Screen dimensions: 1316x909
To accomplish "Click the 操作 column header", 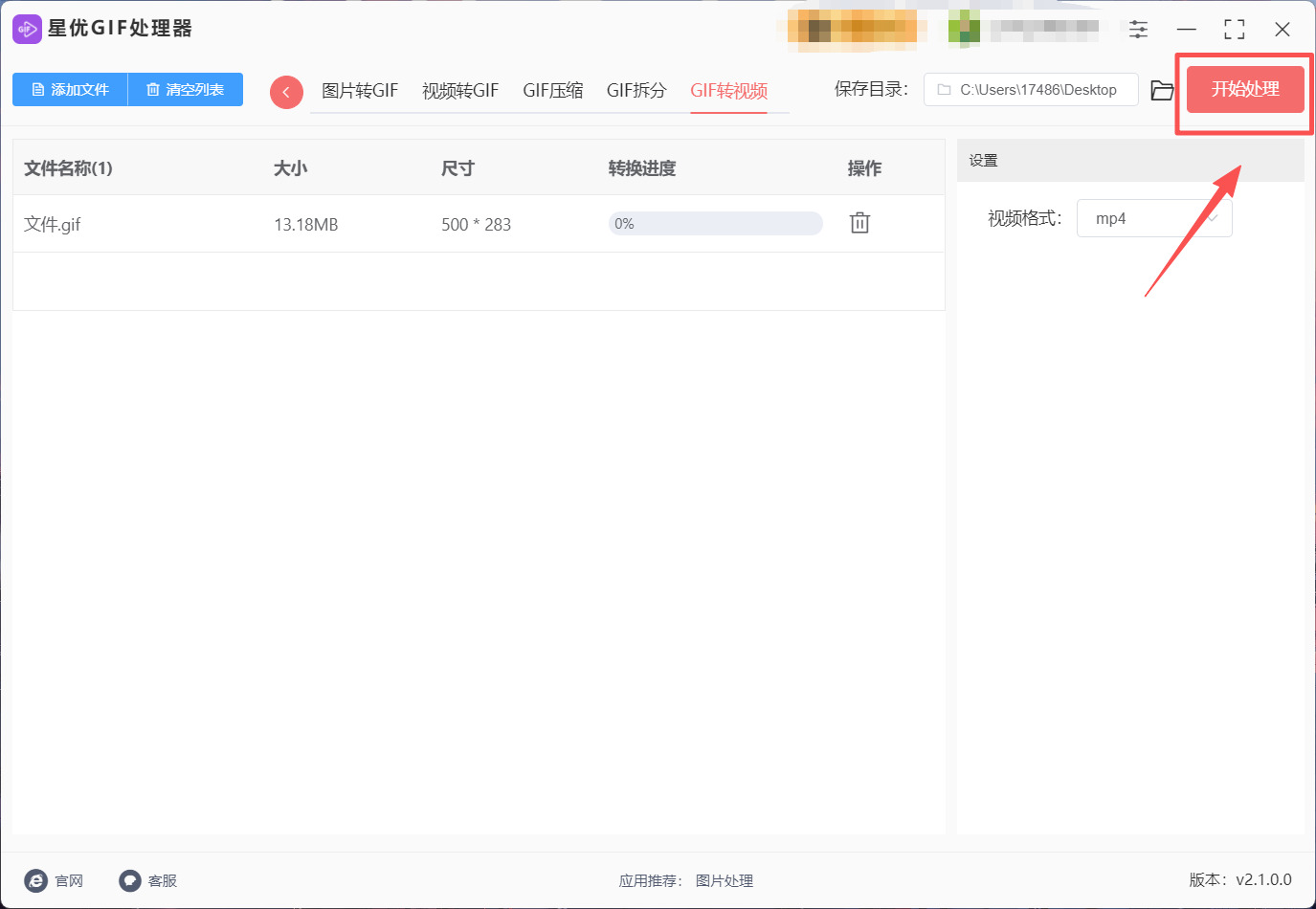I will click(x=864, y=168).
